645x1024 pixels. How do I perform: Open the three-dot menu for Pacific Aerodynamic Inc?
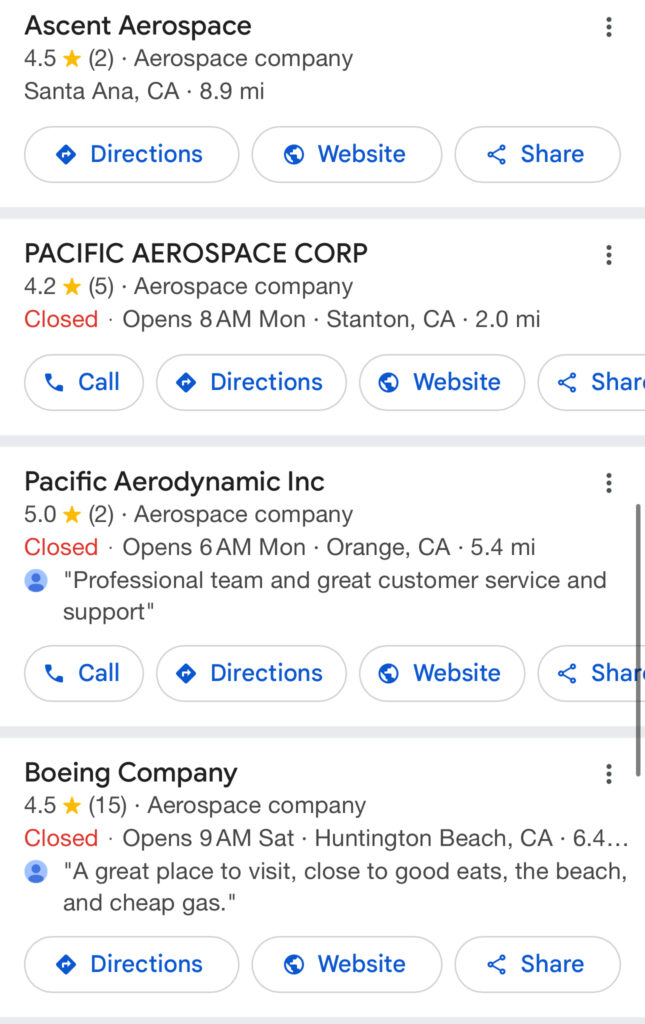tap(608, 483)
